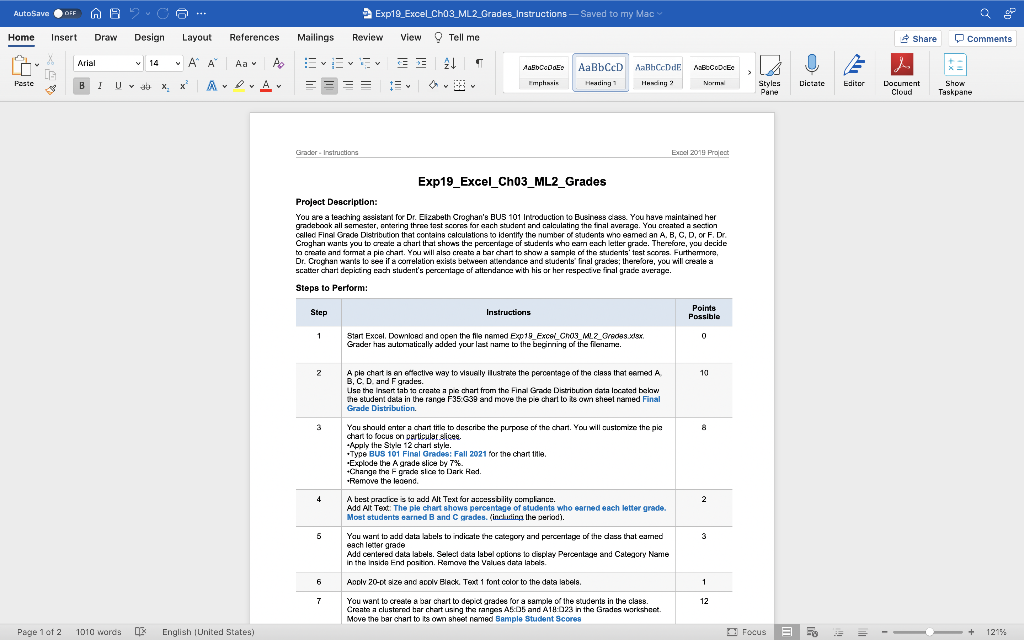1024x640 pixels.
Task: Decrease paragraph indent
Action: click(402, 63)
